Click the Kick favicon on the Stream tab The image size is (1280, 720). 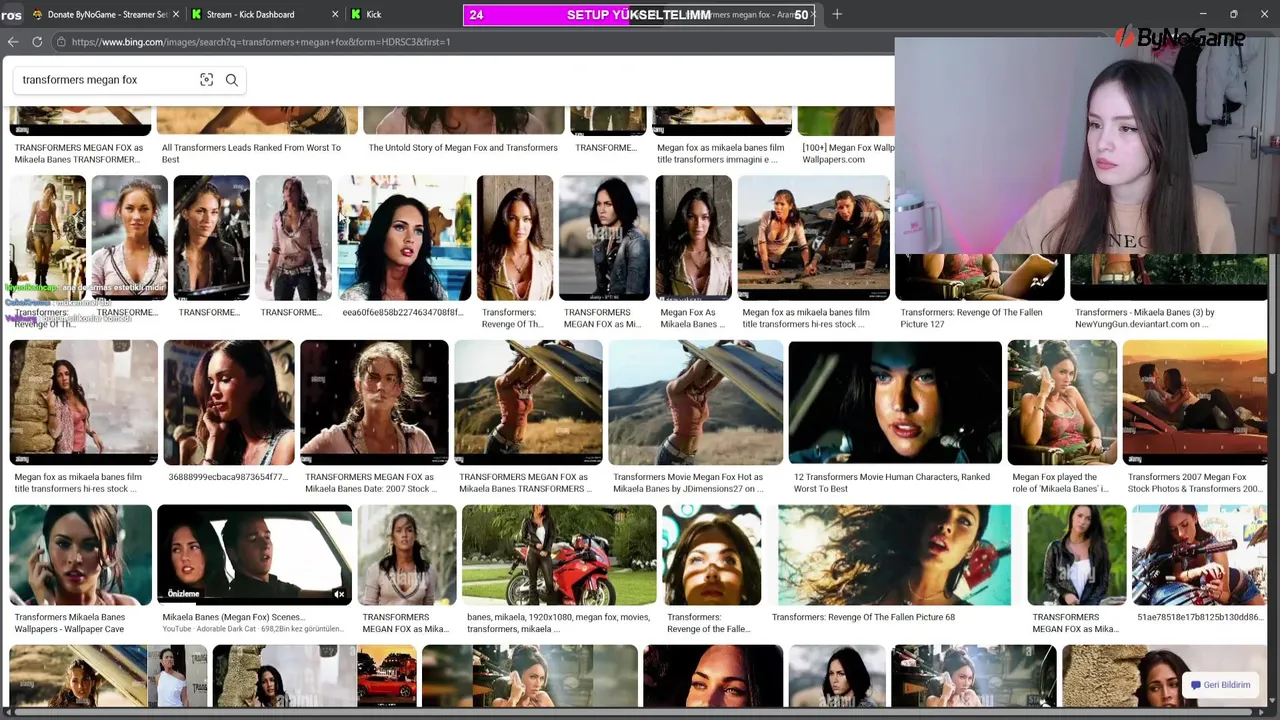[x=196, y=14]
